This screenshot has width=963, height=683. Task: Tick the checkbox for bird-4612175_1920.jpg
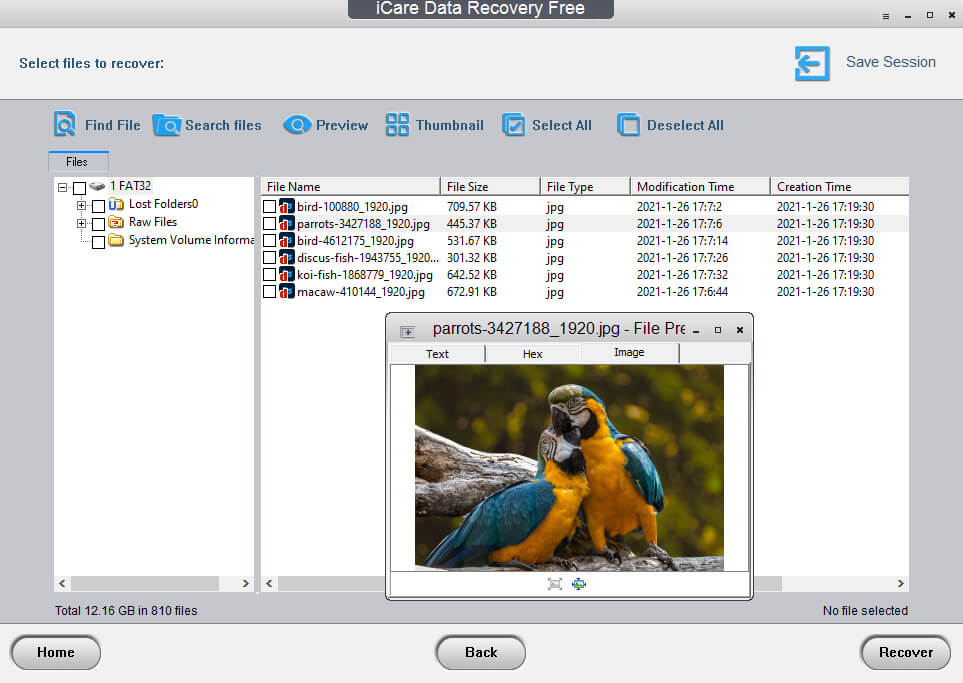coord(269,241)
